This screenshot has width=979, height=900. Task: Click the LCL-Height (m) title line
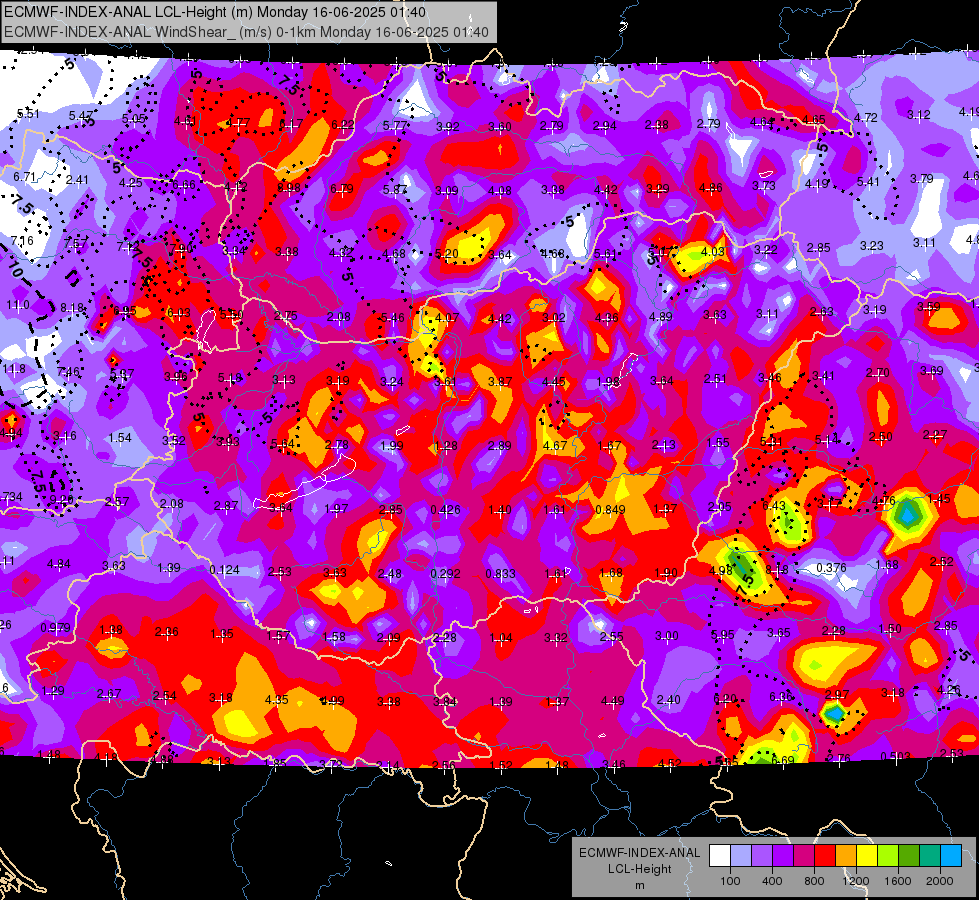[215, 12]
